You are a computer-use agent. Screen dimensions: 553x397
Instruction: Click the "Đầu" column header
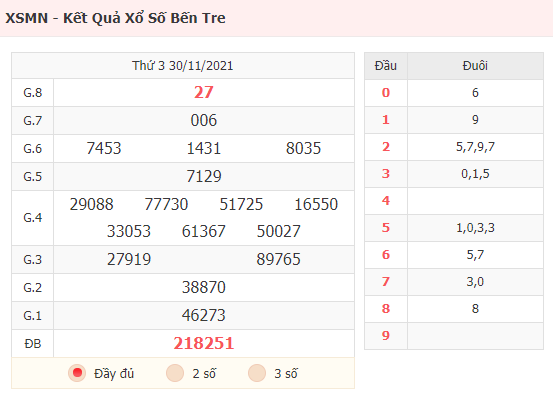click(x=386, y=66)
